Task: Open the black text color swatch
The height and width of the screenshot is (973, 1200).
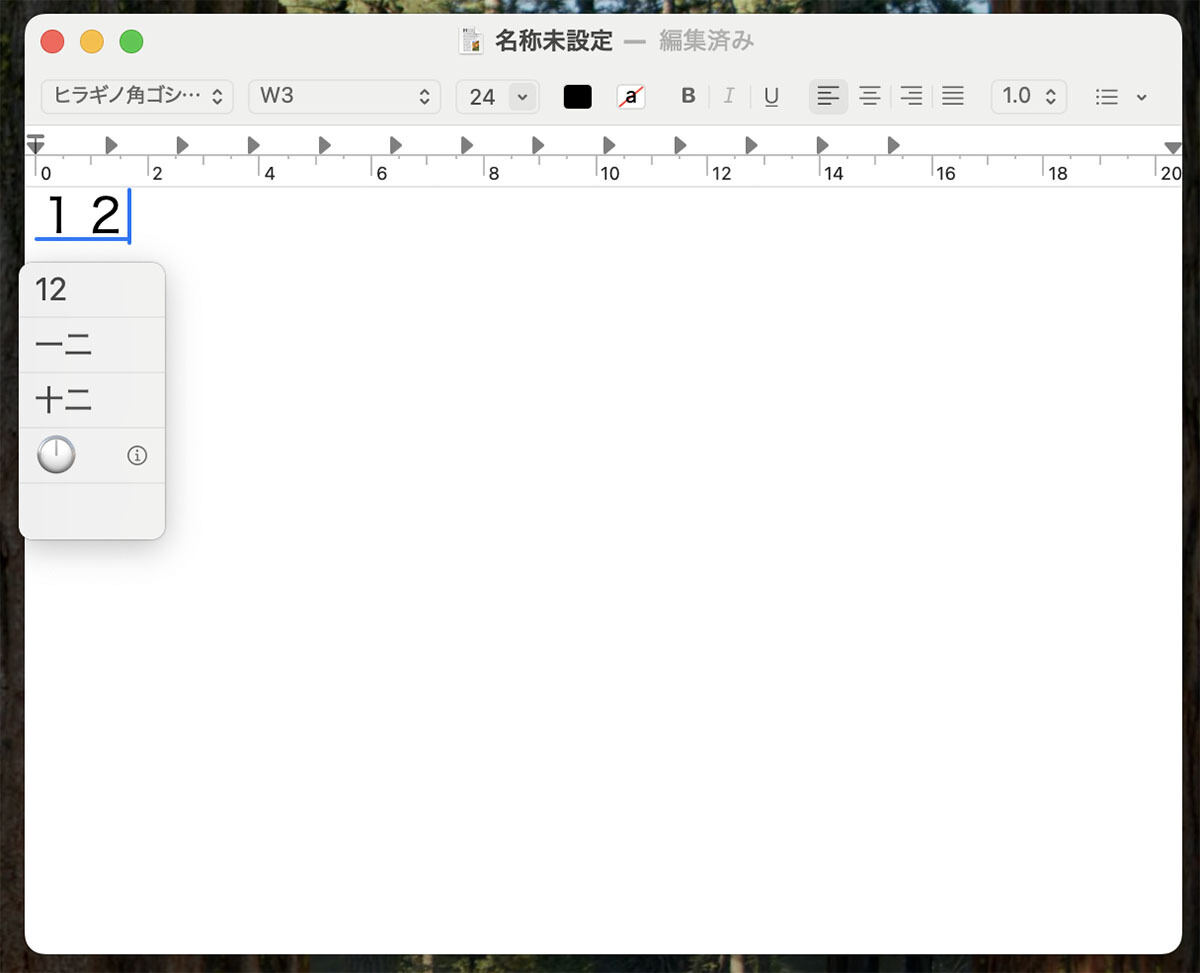Action: click(x=577, y=96)
